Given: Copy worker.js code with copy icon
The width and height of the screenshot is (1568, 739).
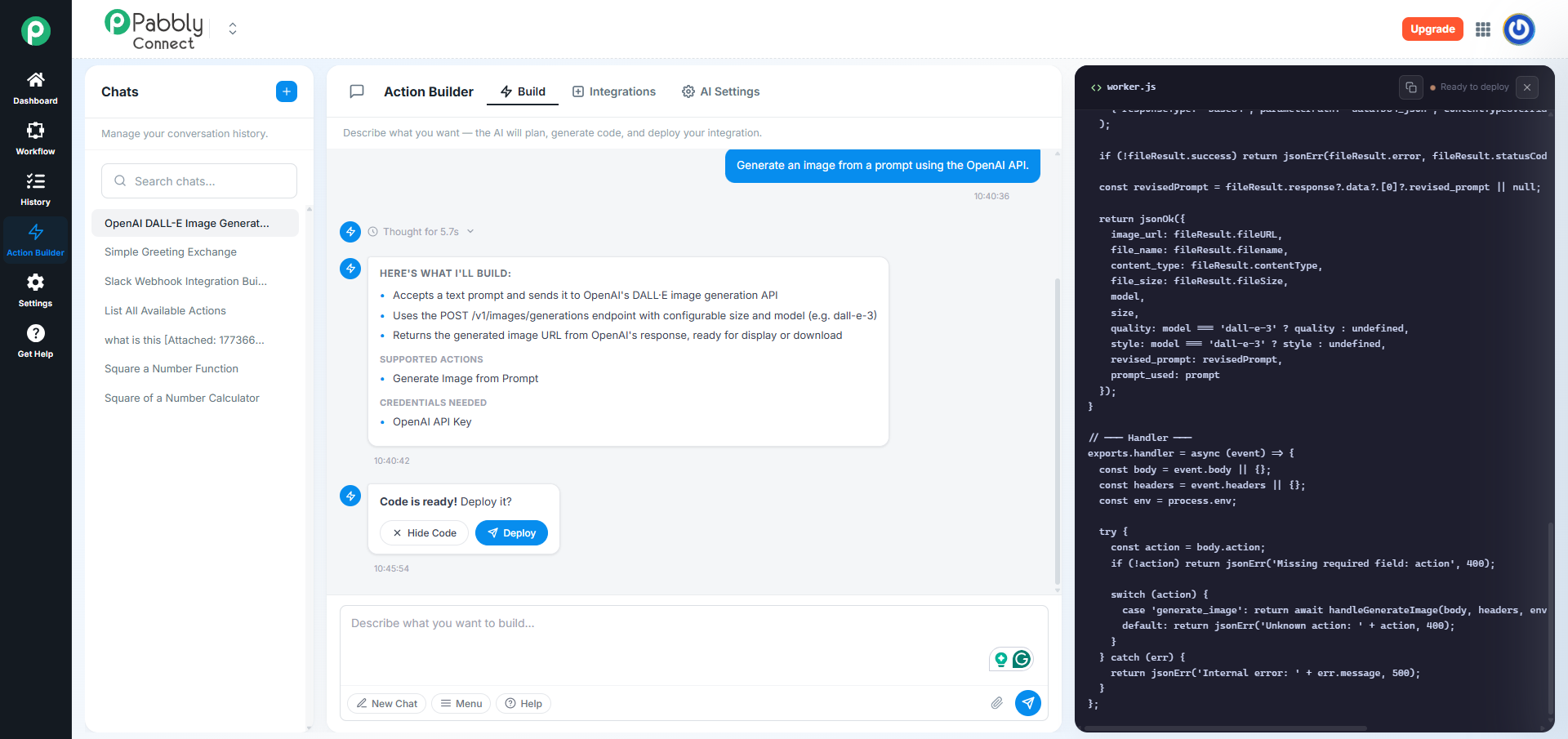Looking at the screenshot, I should pos(1410,87).
